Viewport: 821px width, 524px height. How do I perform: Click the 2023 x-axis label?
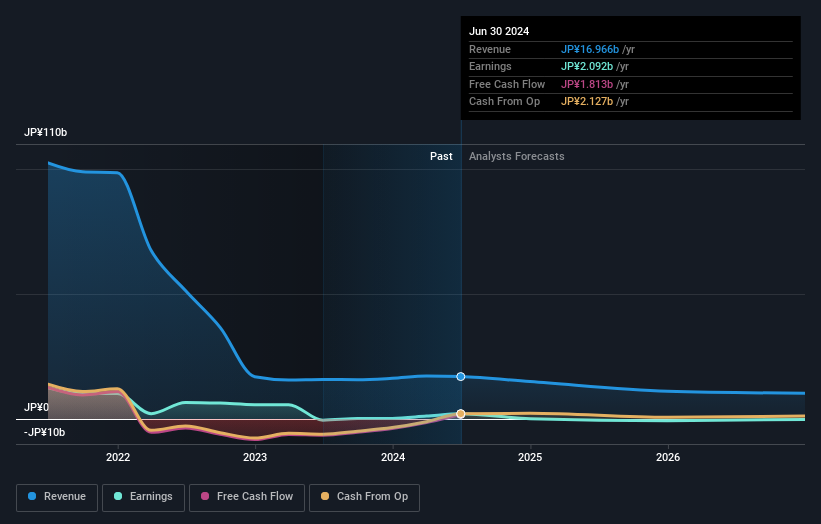(x=255, y=458)
